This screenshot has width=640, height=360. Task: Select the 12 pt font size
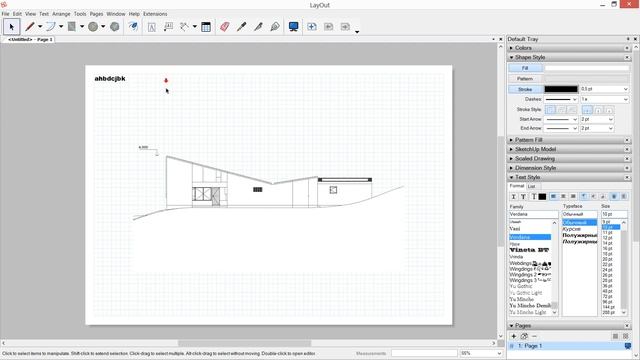click(x=608, y=238)
